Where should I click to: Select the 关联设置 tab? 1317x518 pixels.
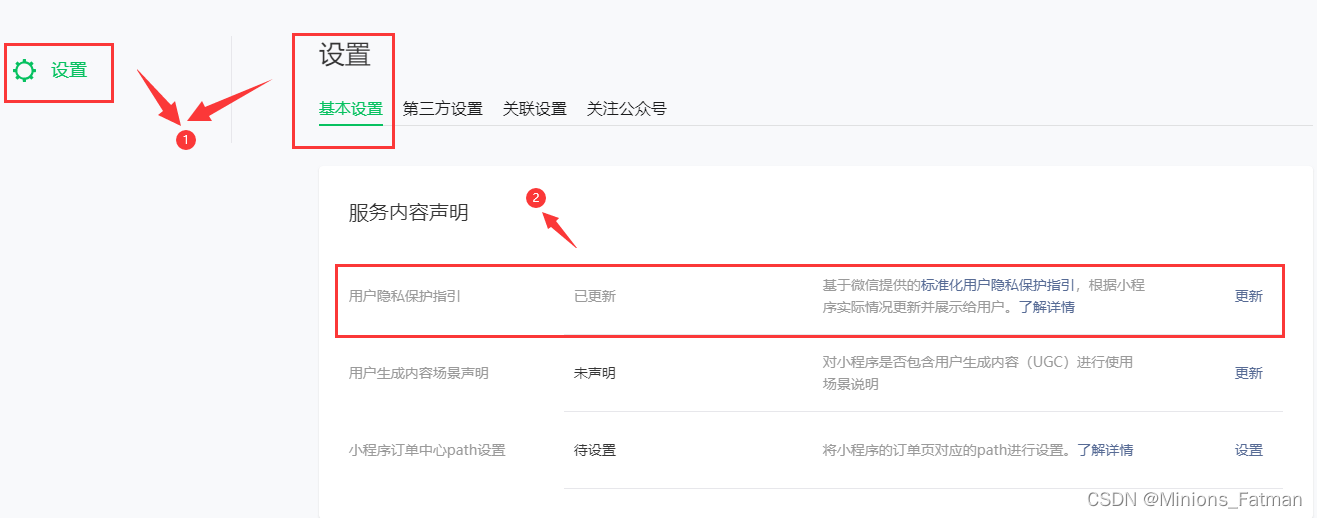pos(534,109)
